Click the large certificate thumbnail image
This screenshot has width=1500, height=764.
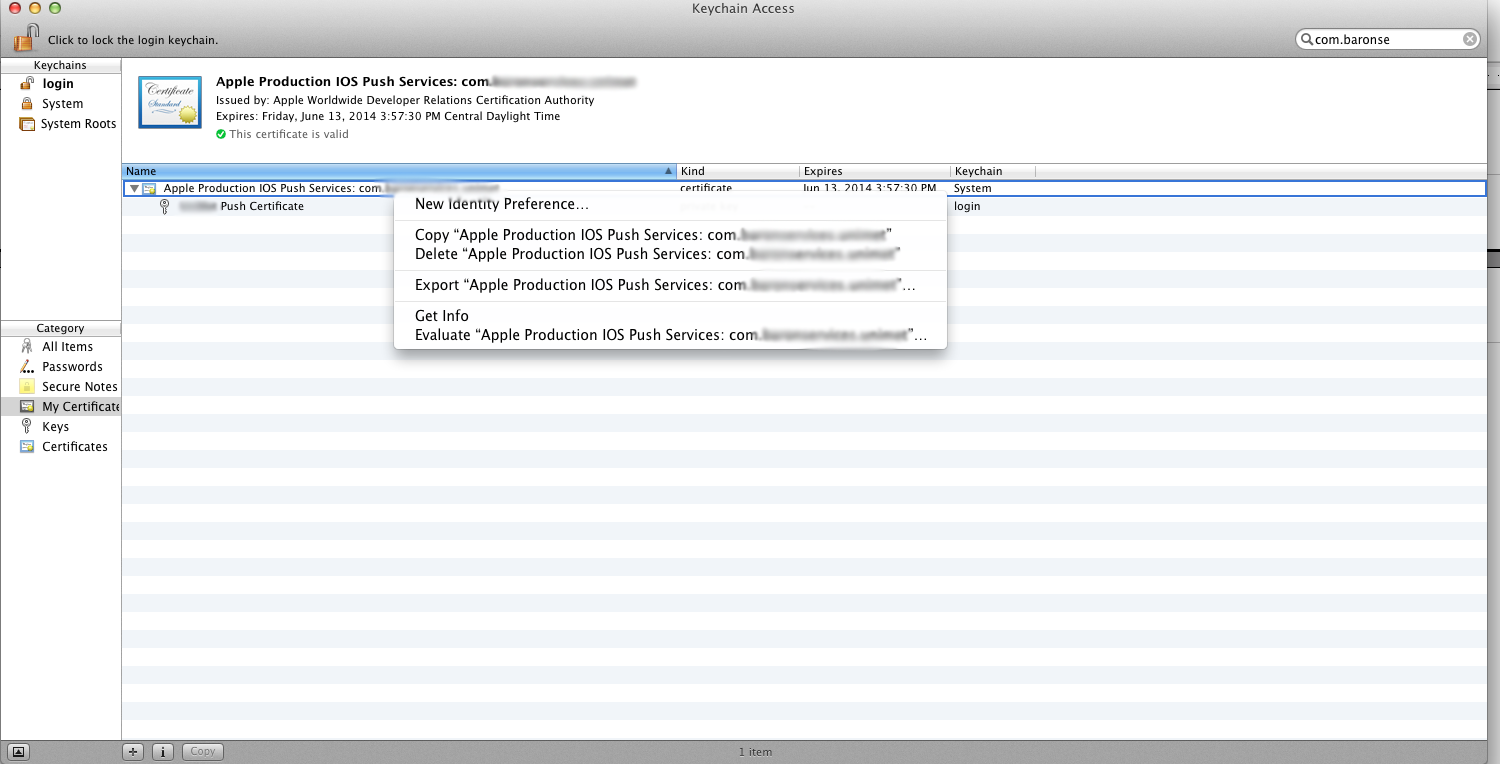point(170,102)
